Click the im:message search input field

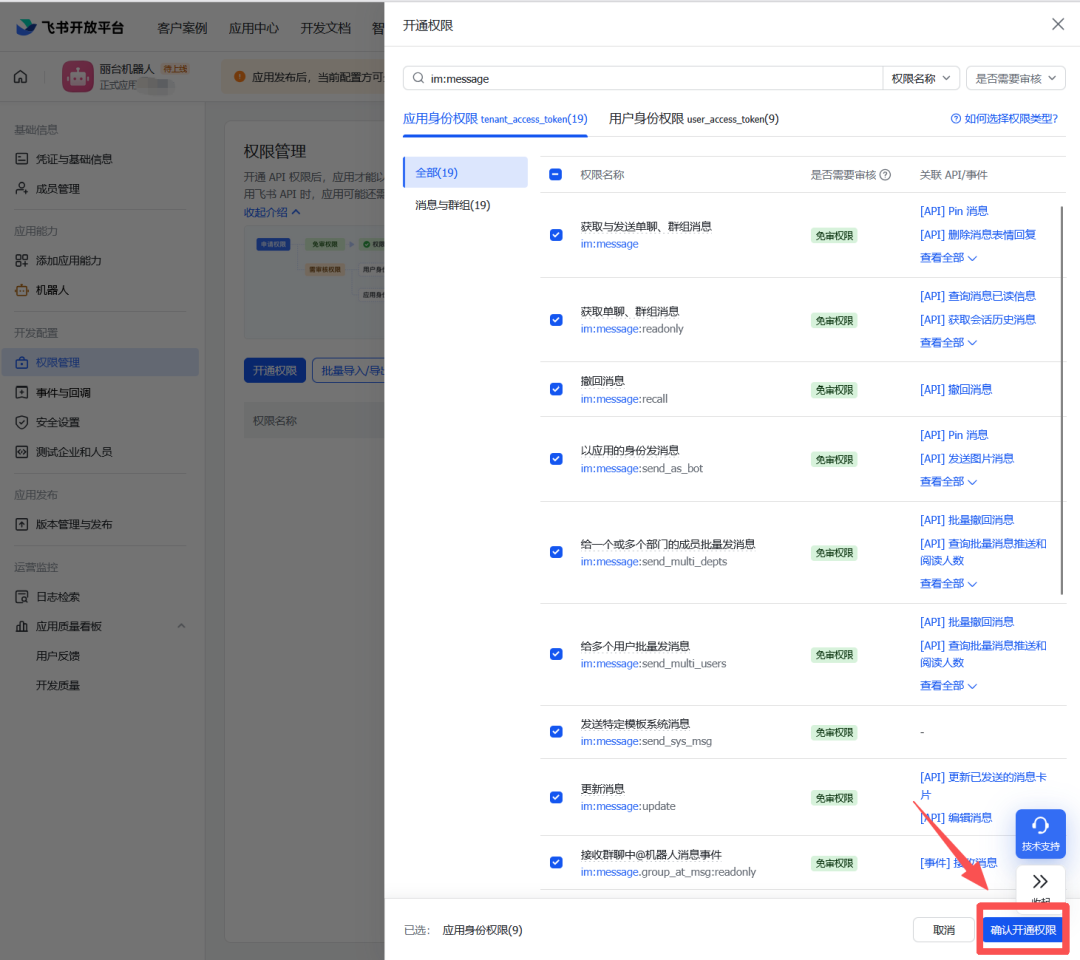[643, 79]
